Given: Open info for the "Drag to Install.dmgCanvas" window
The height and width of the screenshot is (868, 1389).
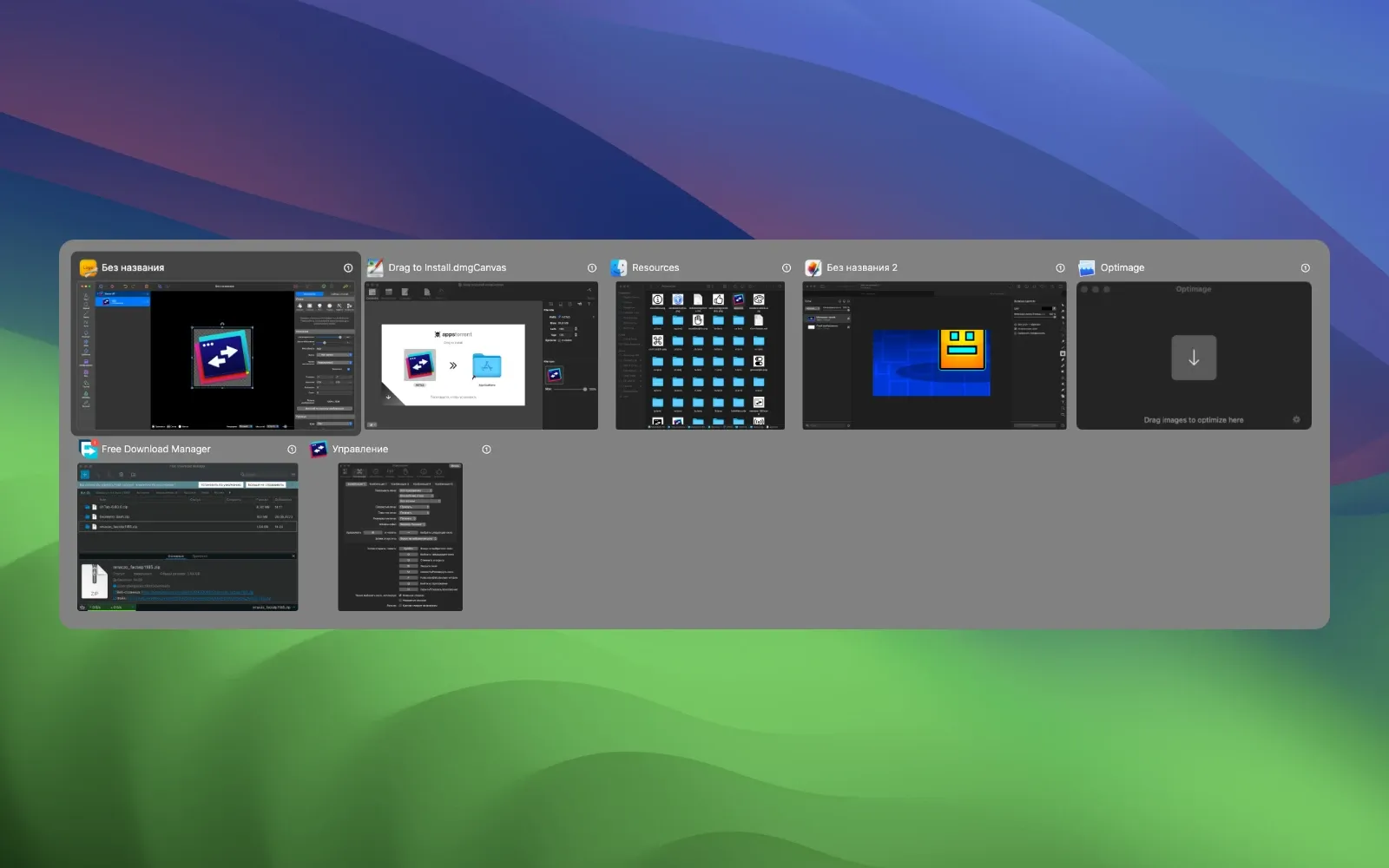Looking at the screenshot, I should pos(592,267).
